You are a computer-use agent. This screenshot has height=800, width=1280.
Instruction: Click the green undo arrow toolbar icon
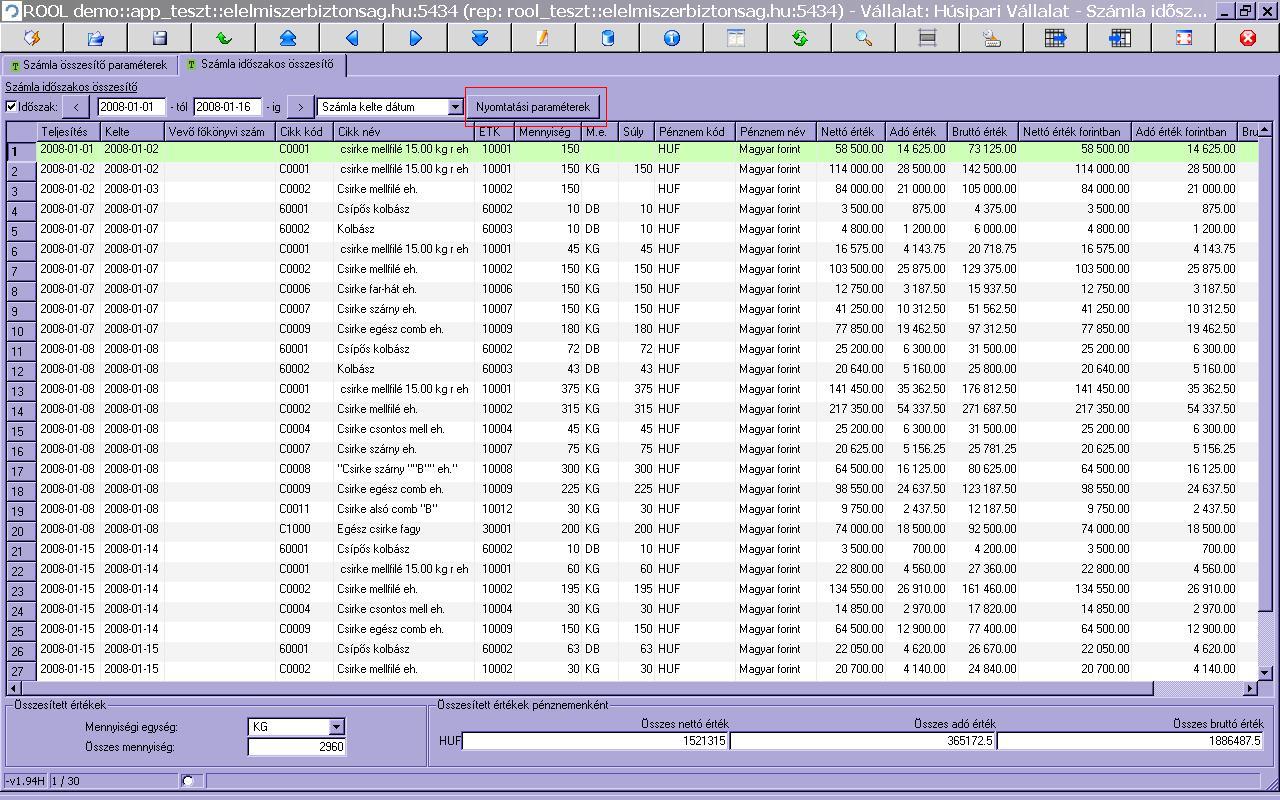coord(224,38)
